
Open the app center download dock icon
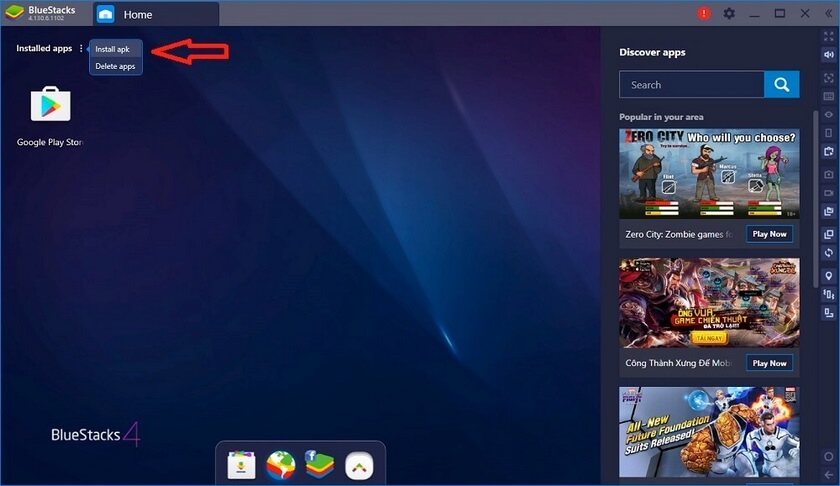[x=242, y=465]
